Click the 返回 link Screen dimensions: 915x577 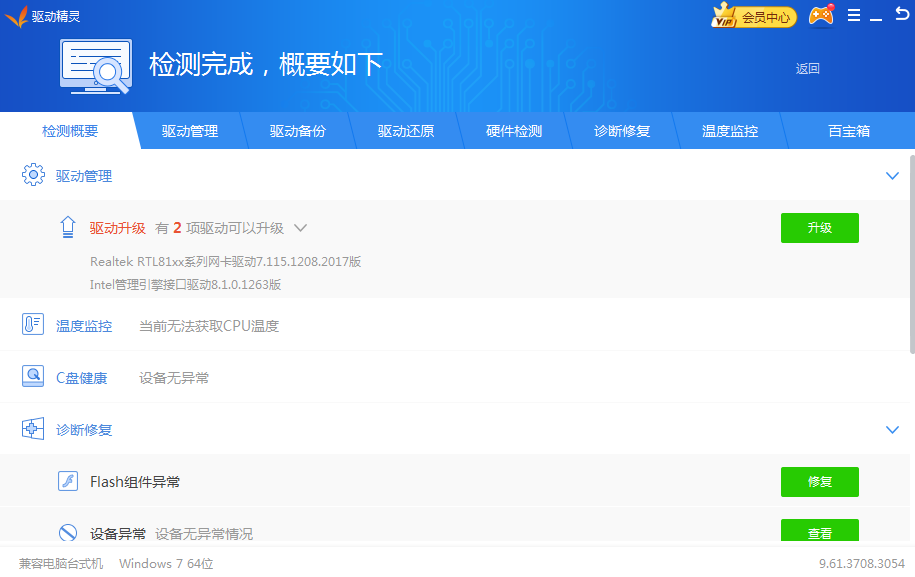point(808,69)
